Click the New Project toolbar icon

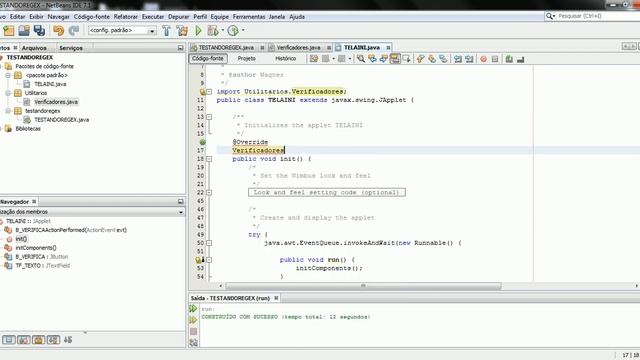[9, 31]
